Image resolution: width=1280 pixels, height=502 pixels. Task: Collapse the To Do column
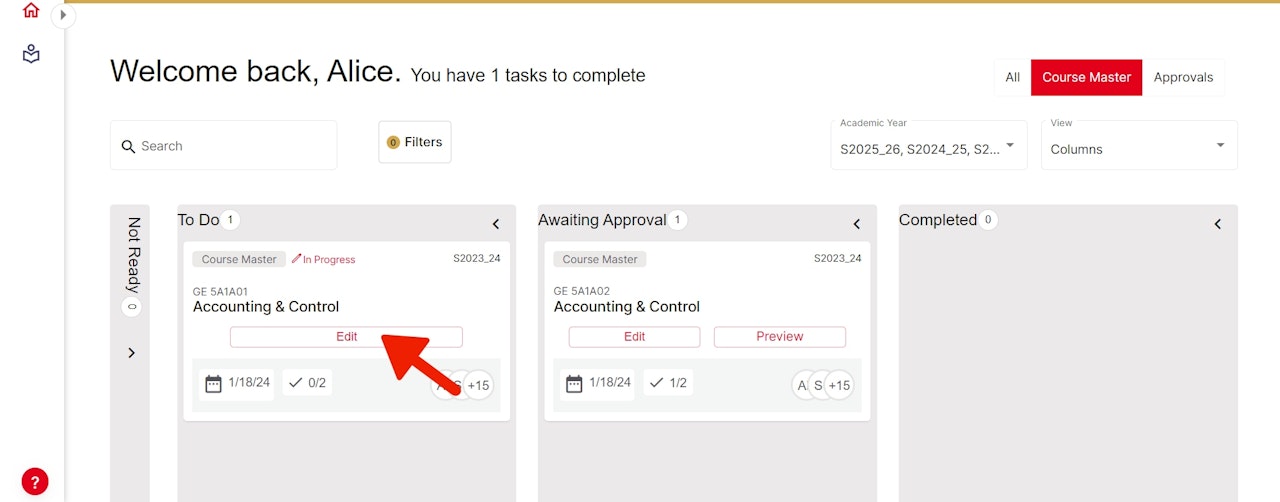(x=496, y=224)
